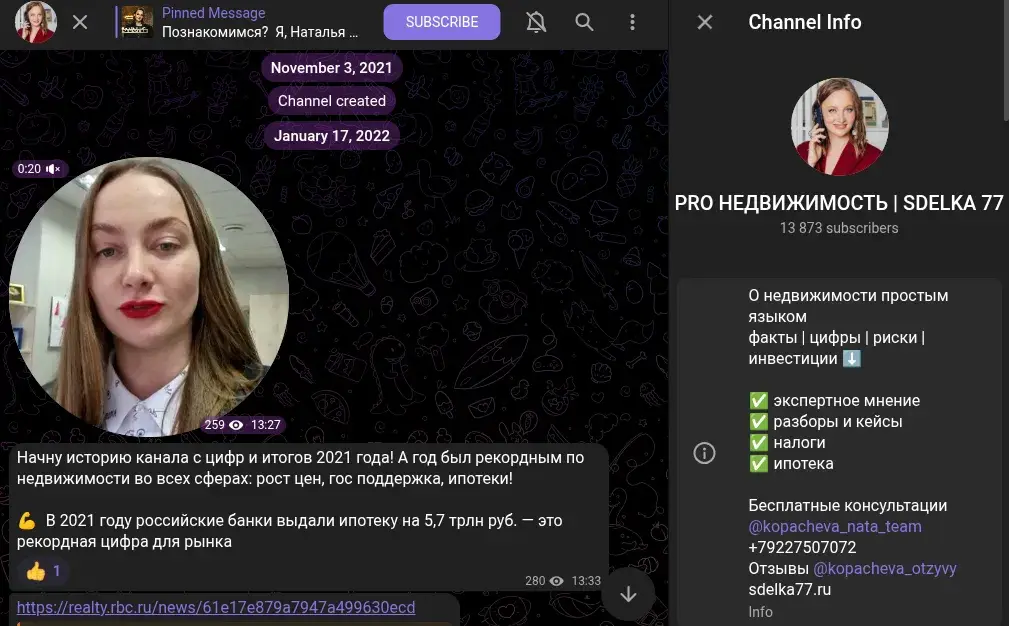This screenshot has height=626, width=1009.
Task: Click the phone number +79227507072
Action: click(x=802, y=548)
